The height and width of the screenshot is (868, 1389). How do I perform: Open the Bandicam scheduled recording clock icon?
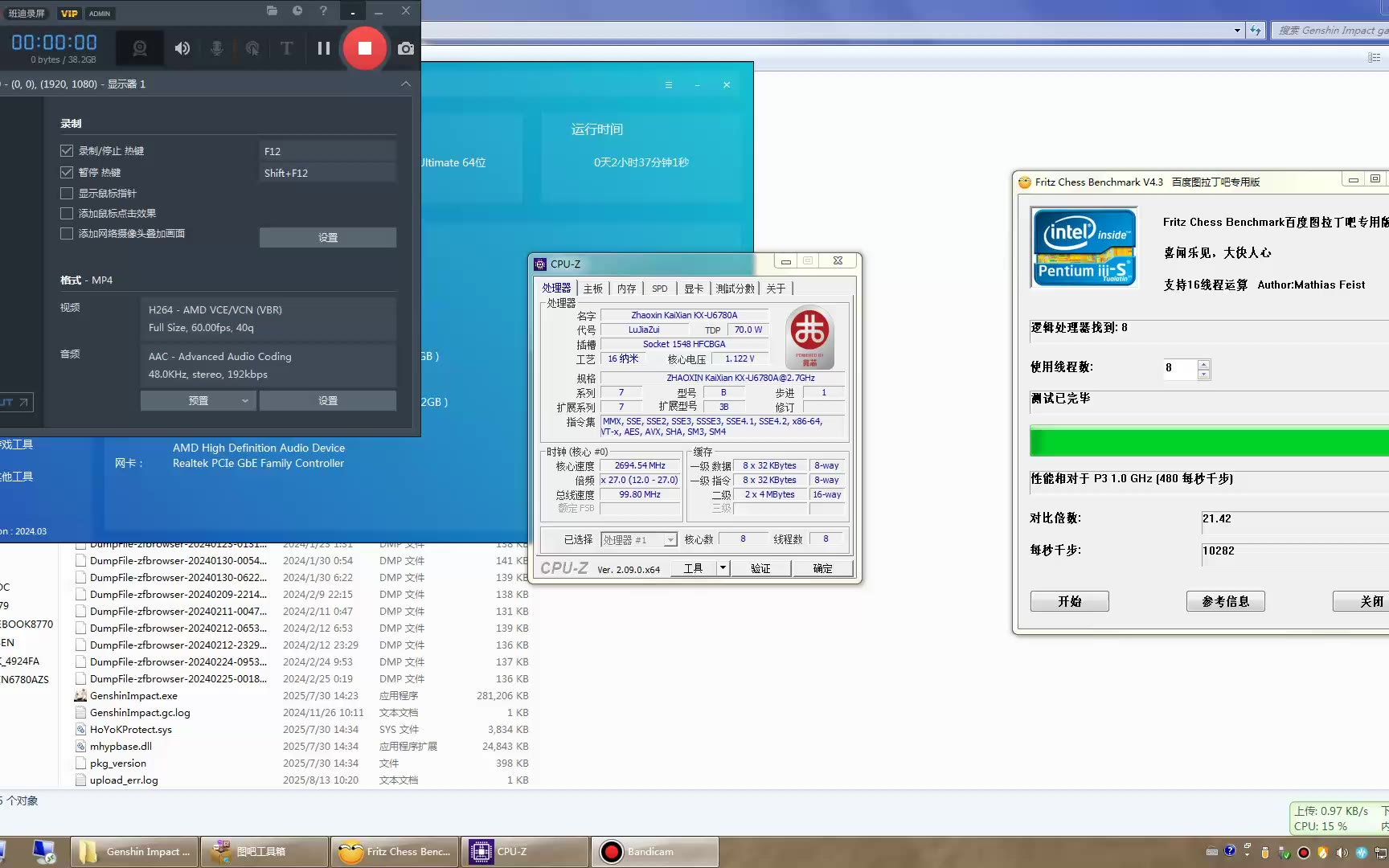click(x=297, y=10)
